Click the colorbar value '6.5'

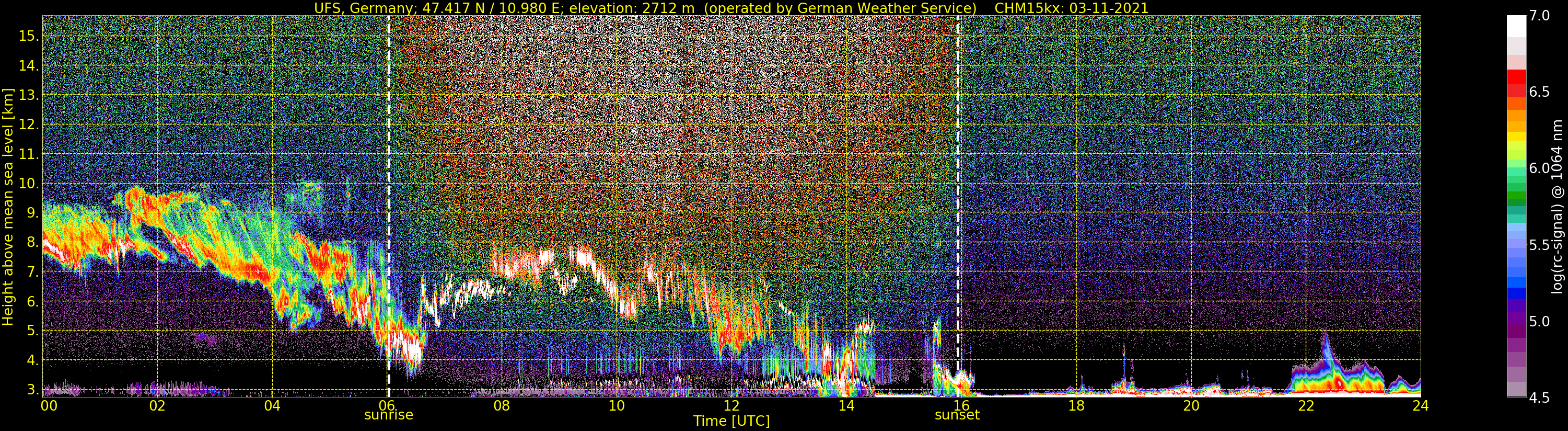coord(1539,92)
